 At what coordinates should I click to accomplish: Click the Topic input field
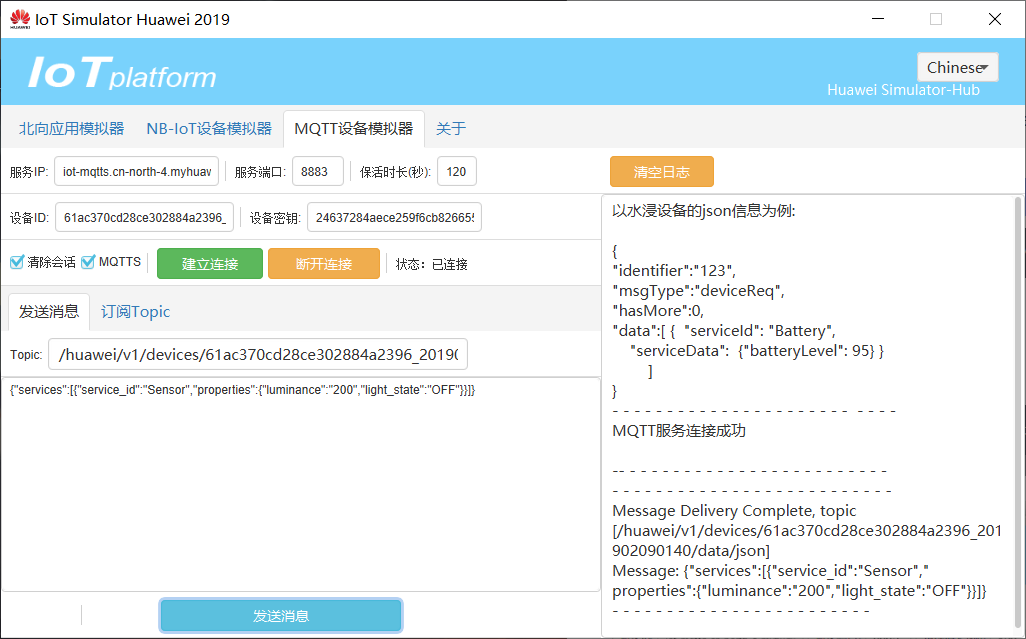tap(258, 354)
